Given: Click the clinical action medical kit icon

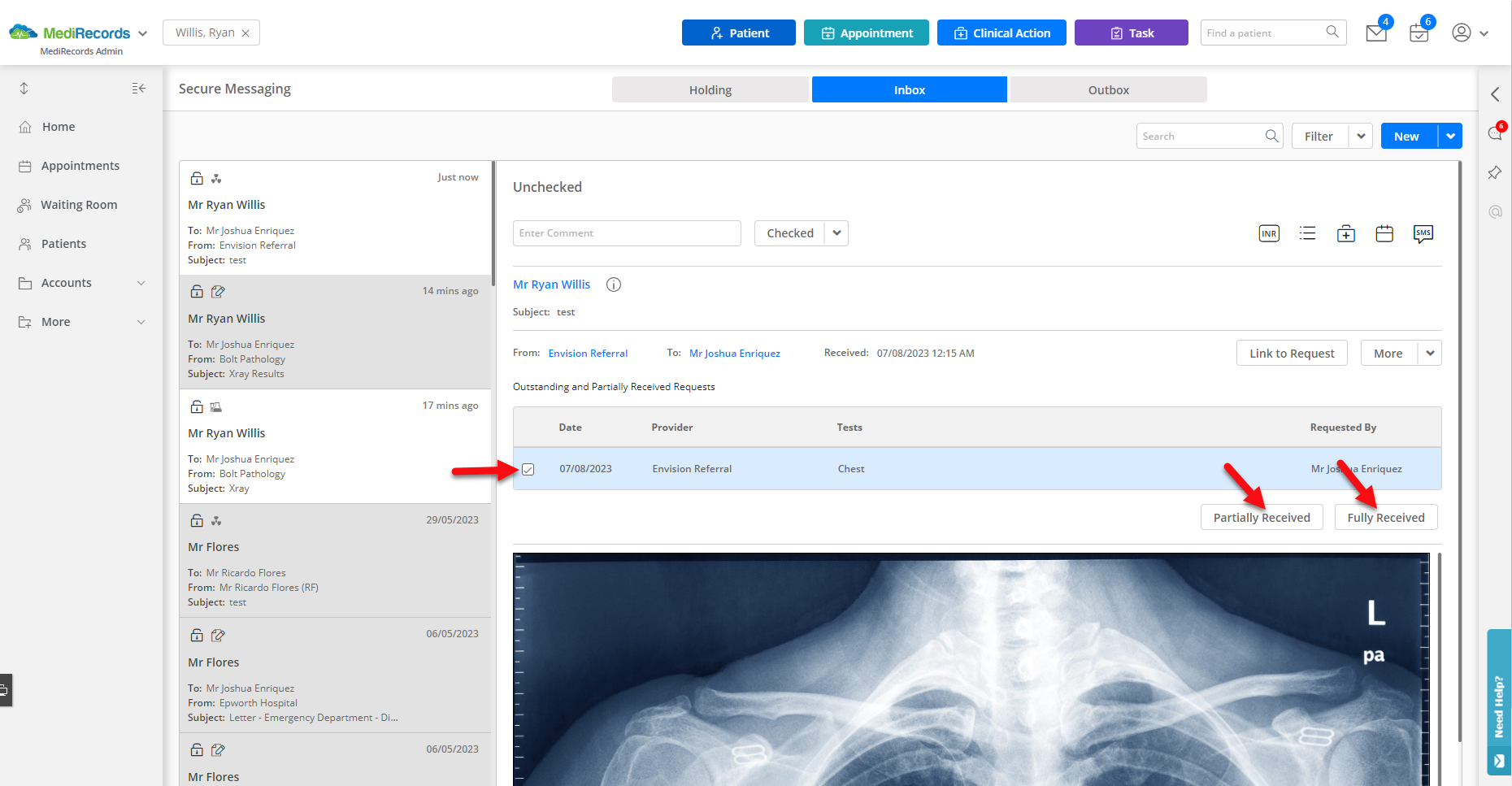Looking at the screenshot, I should [x=1346, y=233].
